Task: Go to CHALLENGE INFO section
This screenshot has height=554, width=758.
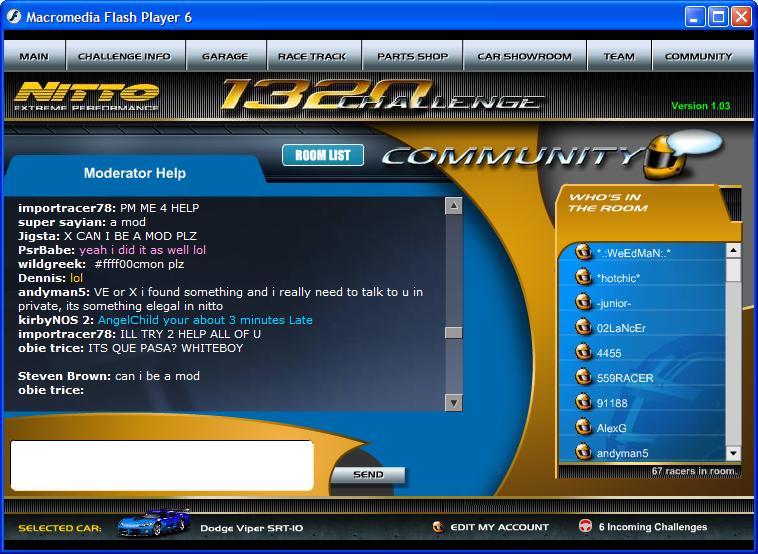Action: click(125, 56)
